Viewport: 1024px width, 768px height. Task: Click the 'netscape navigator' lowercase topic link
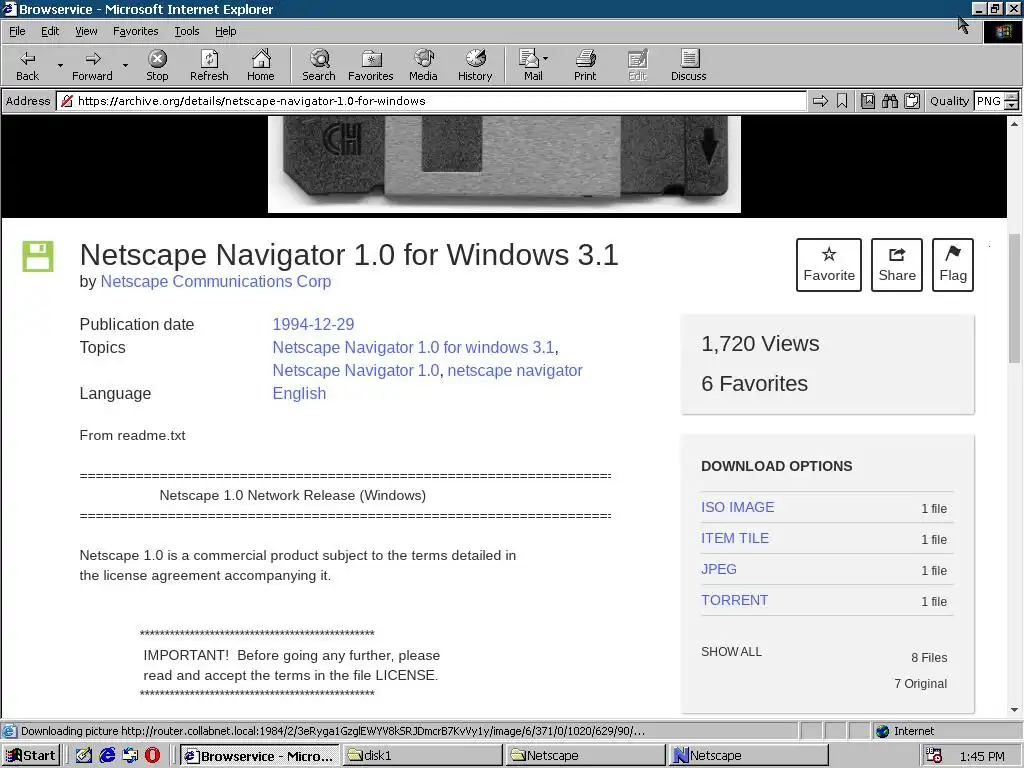[x=515, y=370]
